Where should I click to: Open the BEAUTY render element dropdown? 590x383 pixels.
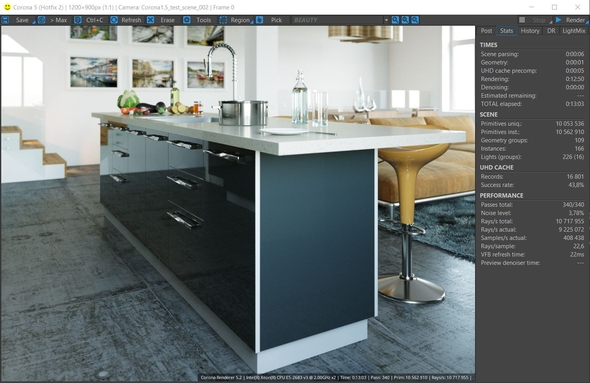pos(341,20)
